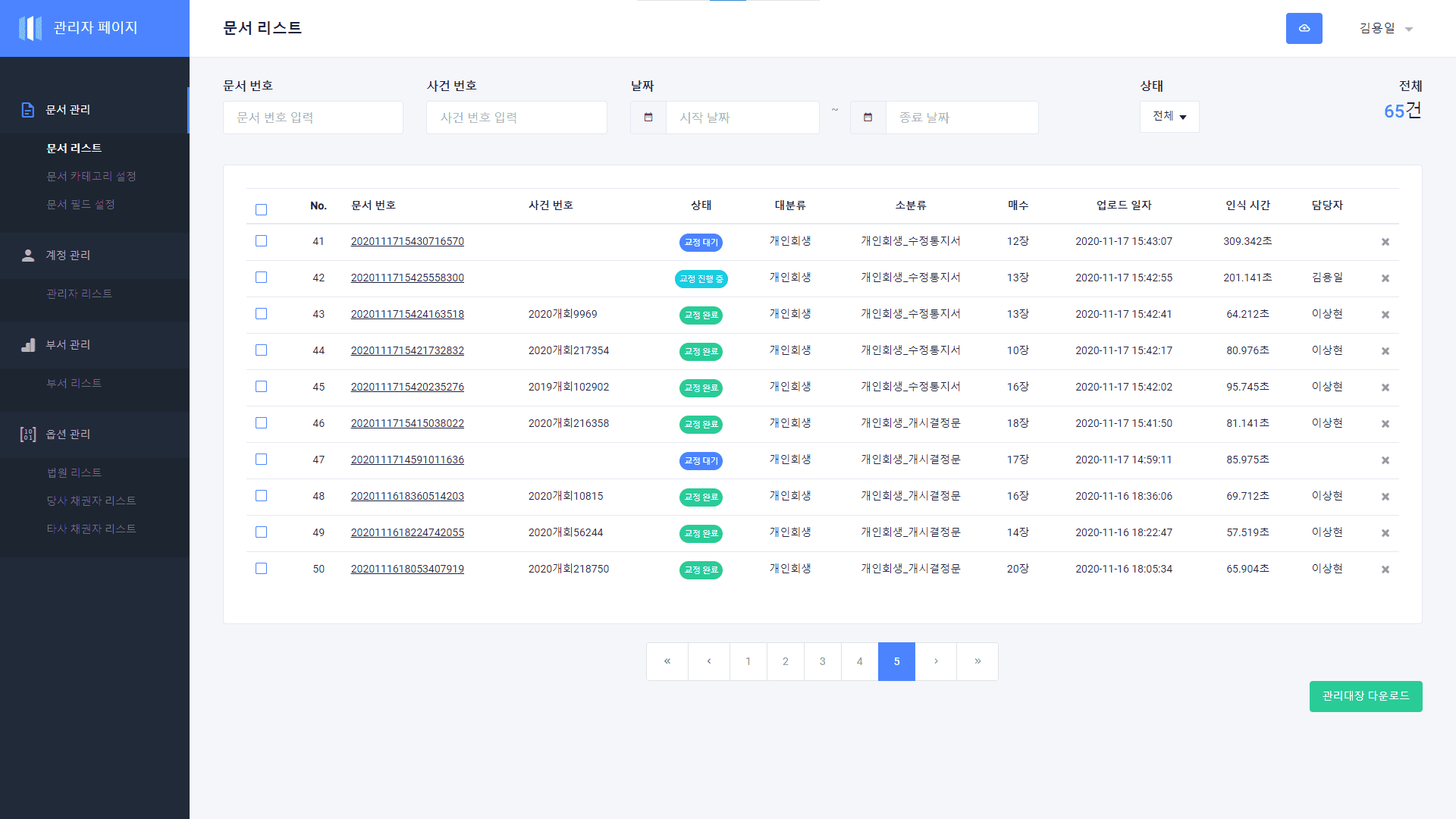The image size is (1456, 819).
Task: Delete row 49 with its X icon
Action: point(1385,533)
